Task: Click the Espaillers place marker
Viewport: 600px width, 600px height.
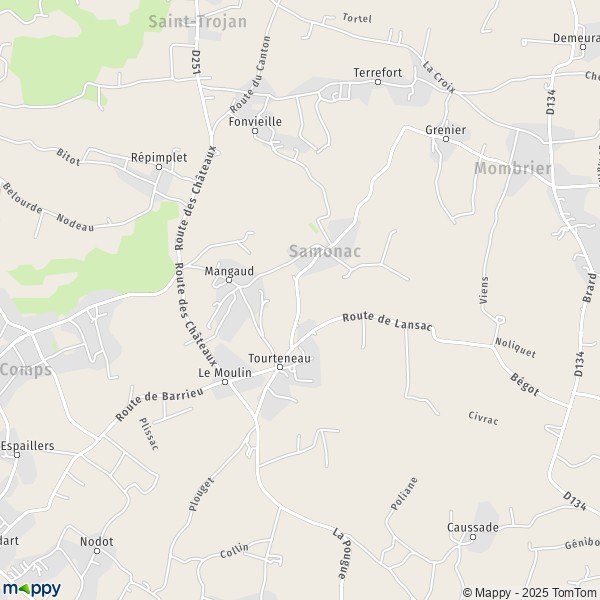Action: (17, 455)
